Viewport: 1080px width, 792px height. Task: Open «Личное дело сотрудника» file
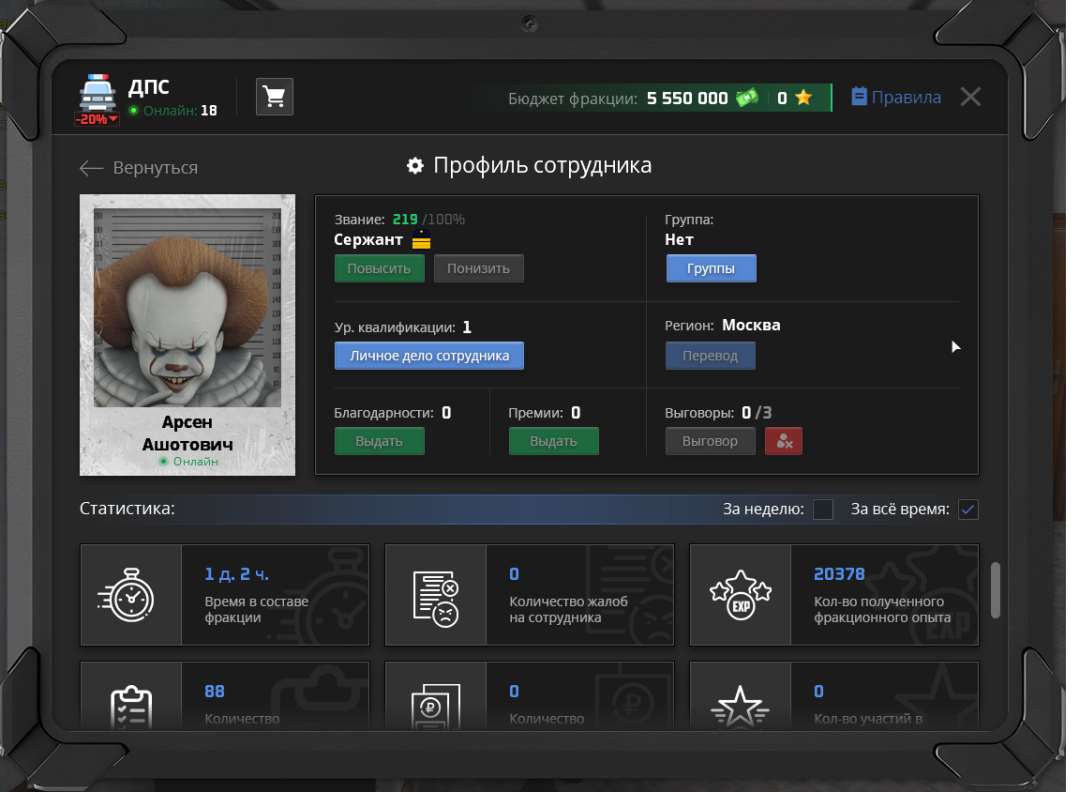(x=429, y=356)
